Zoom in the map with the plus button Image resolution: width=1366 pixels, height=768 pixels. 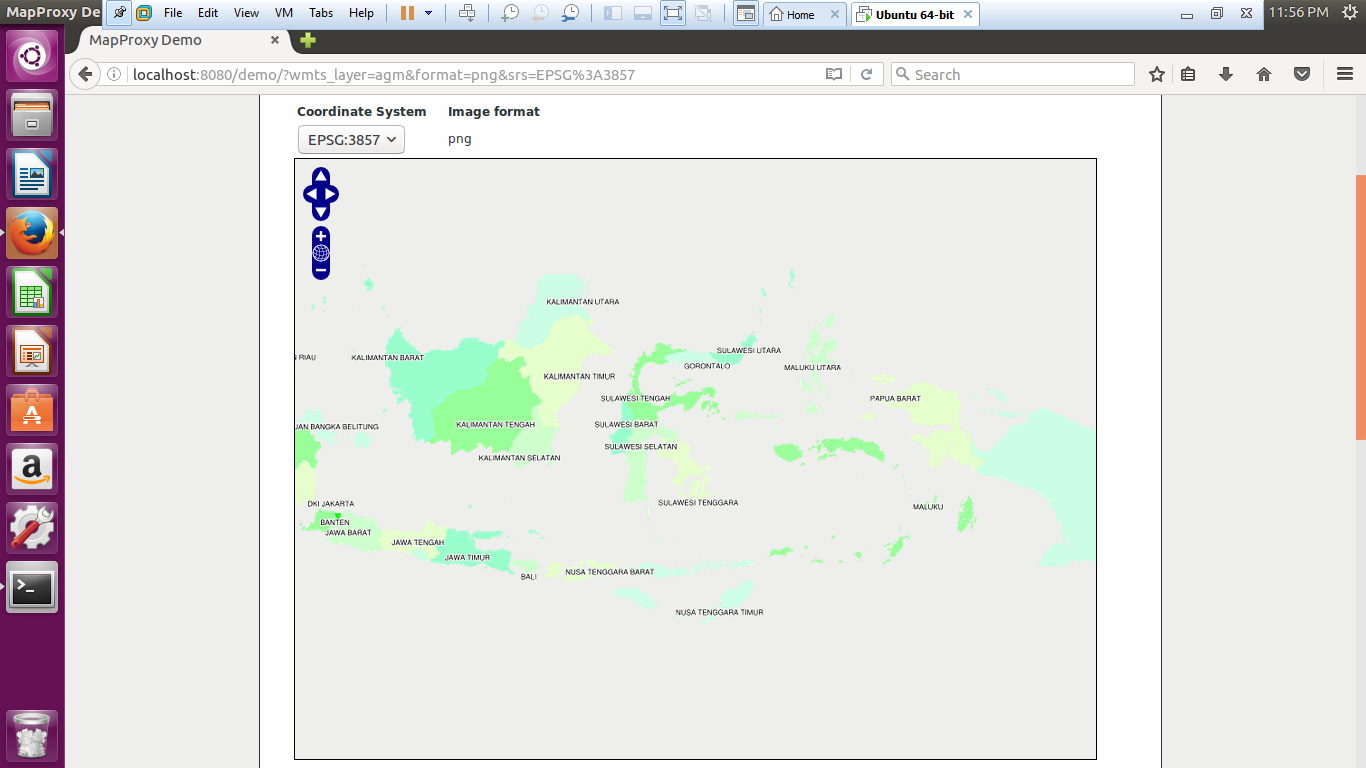tap(321, 235)
